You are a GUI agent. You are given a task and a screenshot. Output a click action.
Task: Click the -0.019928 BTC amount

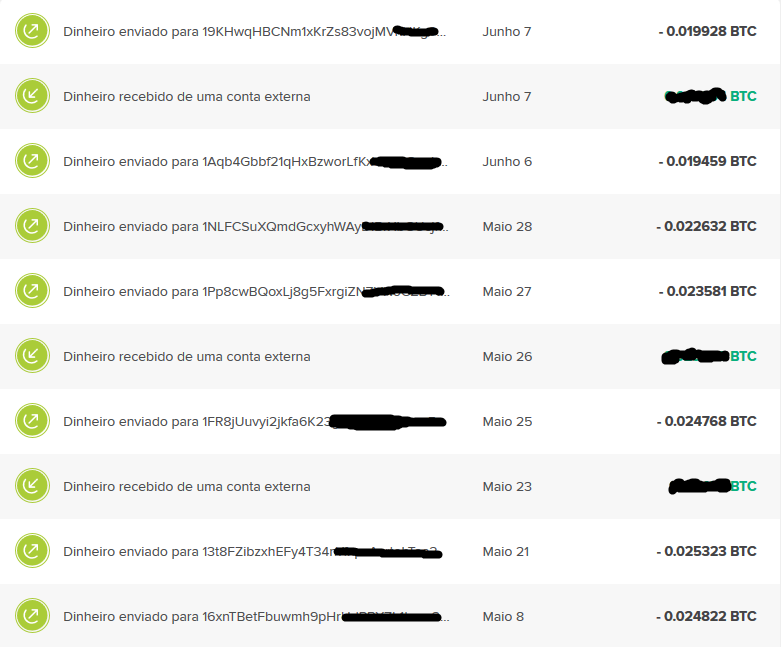coord(707,32)
